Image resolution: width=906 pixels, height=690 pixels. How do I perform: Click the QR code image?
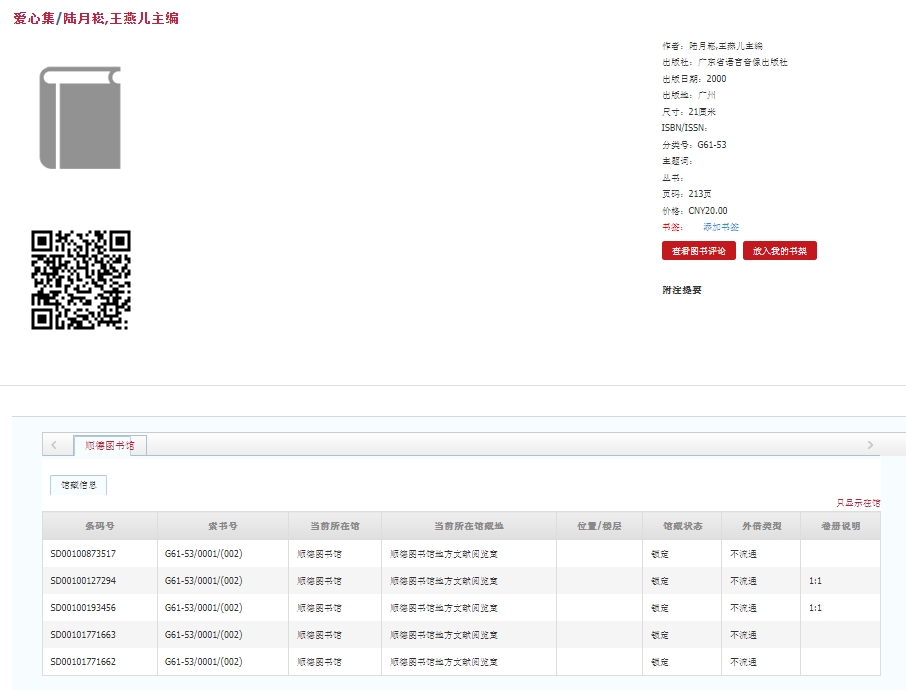tap(81, 280)
